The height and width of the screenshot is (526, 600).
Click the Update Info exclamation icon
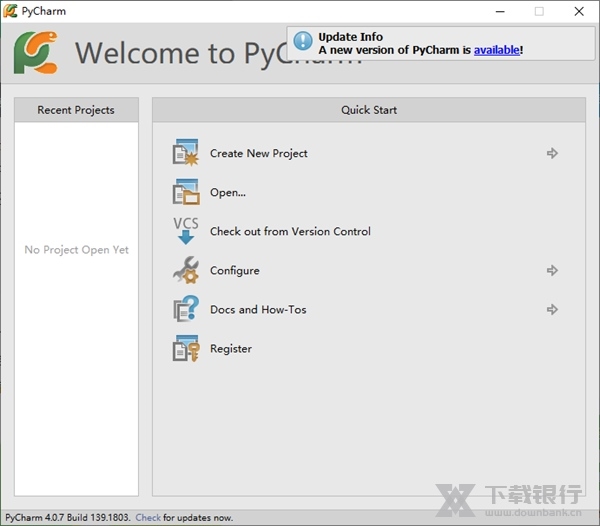(x=303, y=42)
